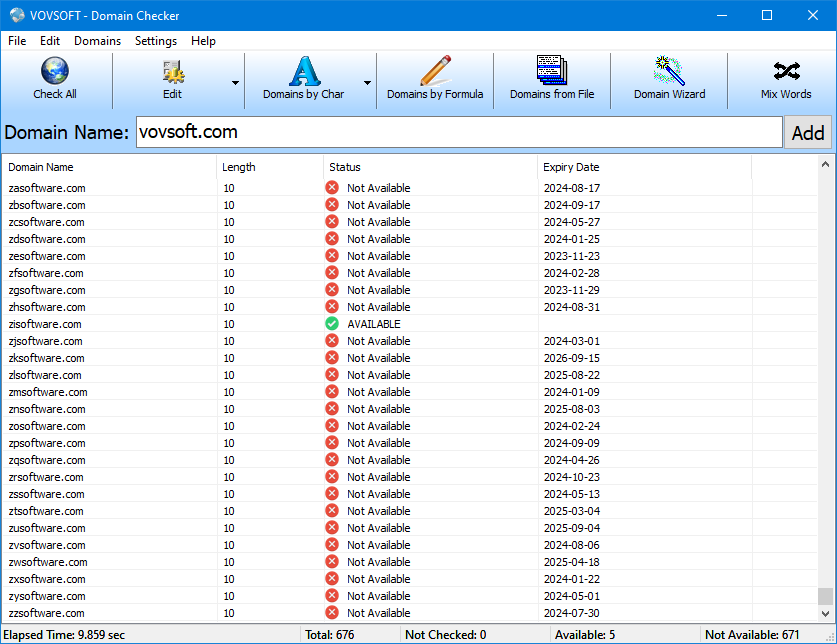The height and width of the screenshot is (644, 837).
Task: Open Domains from File tool
Action: click(x=552, y=80)
